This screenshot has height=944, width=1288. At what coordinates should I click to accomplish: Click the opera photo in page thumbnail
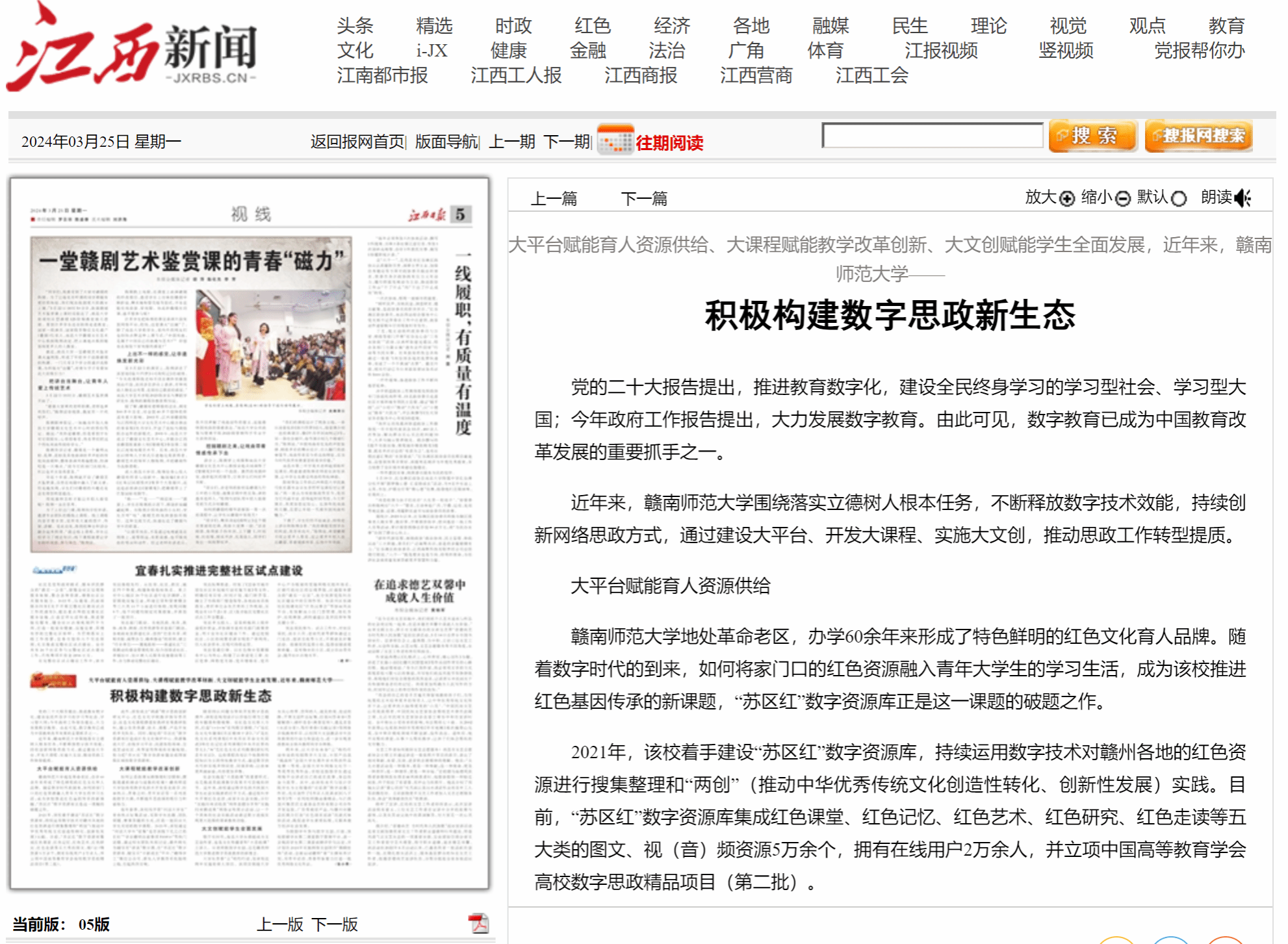click(270, 344)
